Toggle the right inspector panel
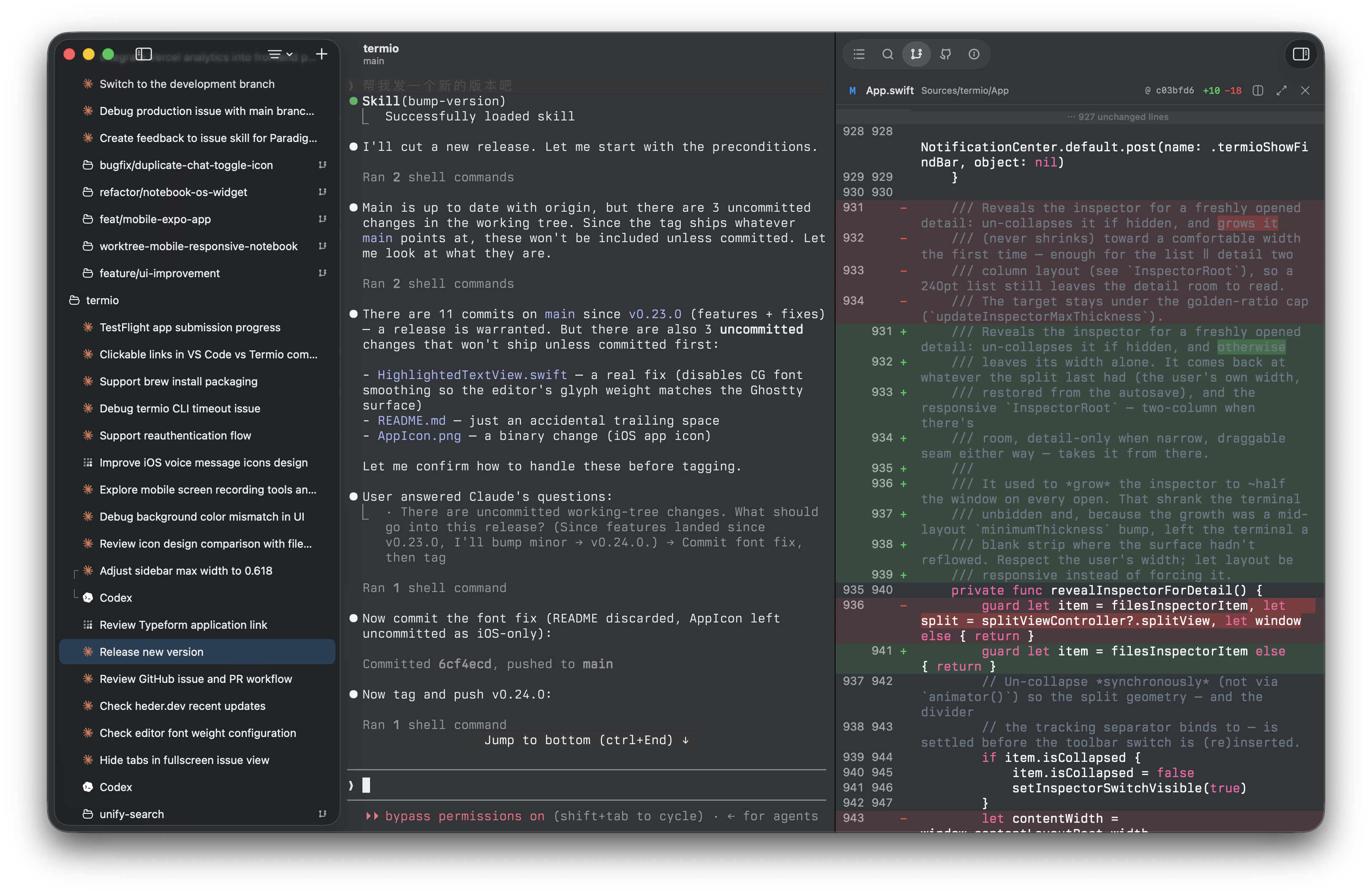This screenshot has height=895, width=1372. 1301,54
